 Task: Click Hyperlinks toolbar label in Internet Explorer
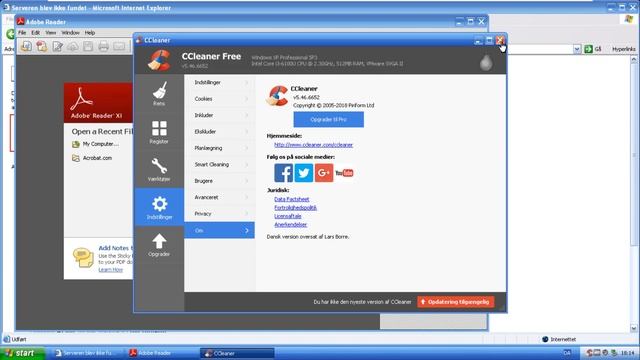point(623,49)
